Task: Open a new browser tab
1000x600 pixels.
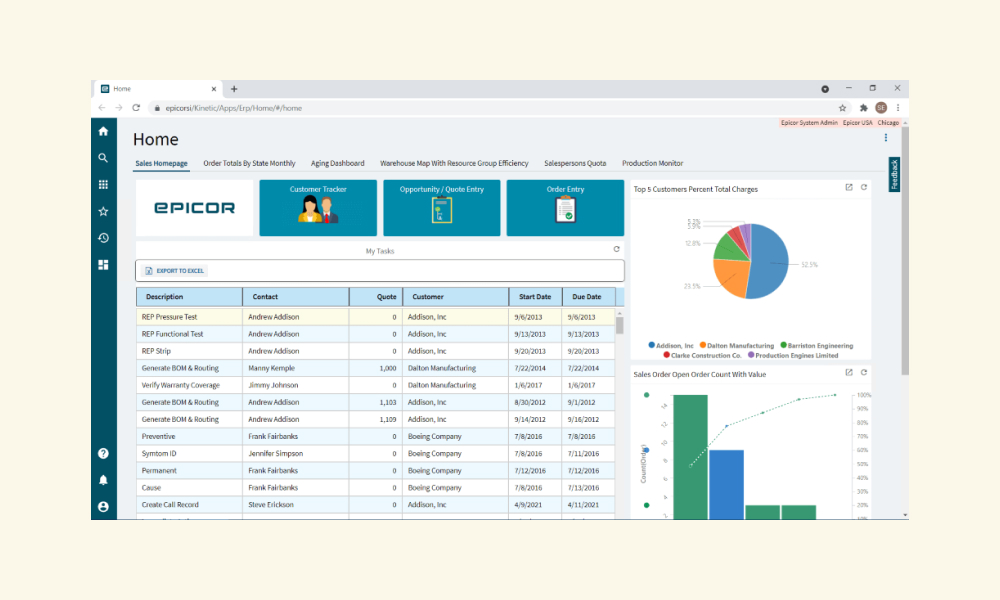Action: coord(234,89)
